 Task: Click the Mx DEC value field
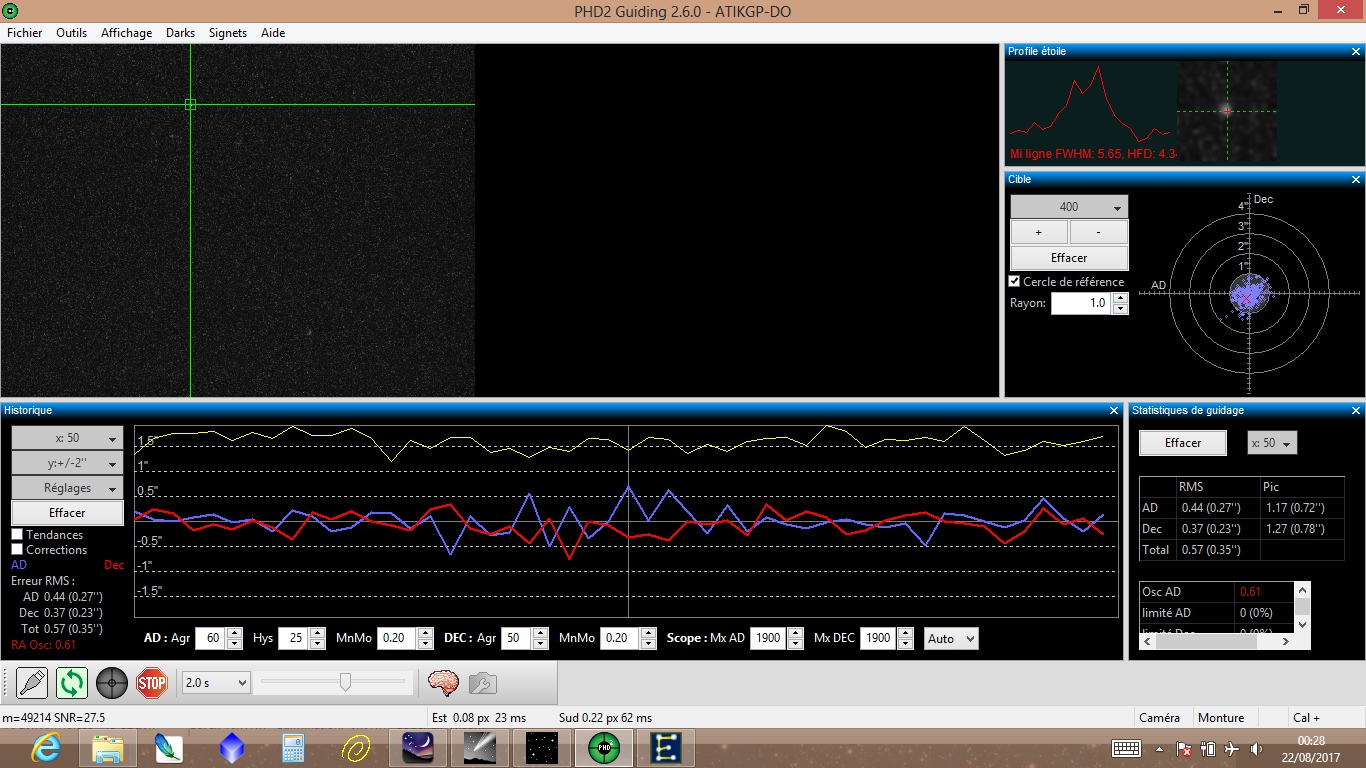tap(878, 638)
